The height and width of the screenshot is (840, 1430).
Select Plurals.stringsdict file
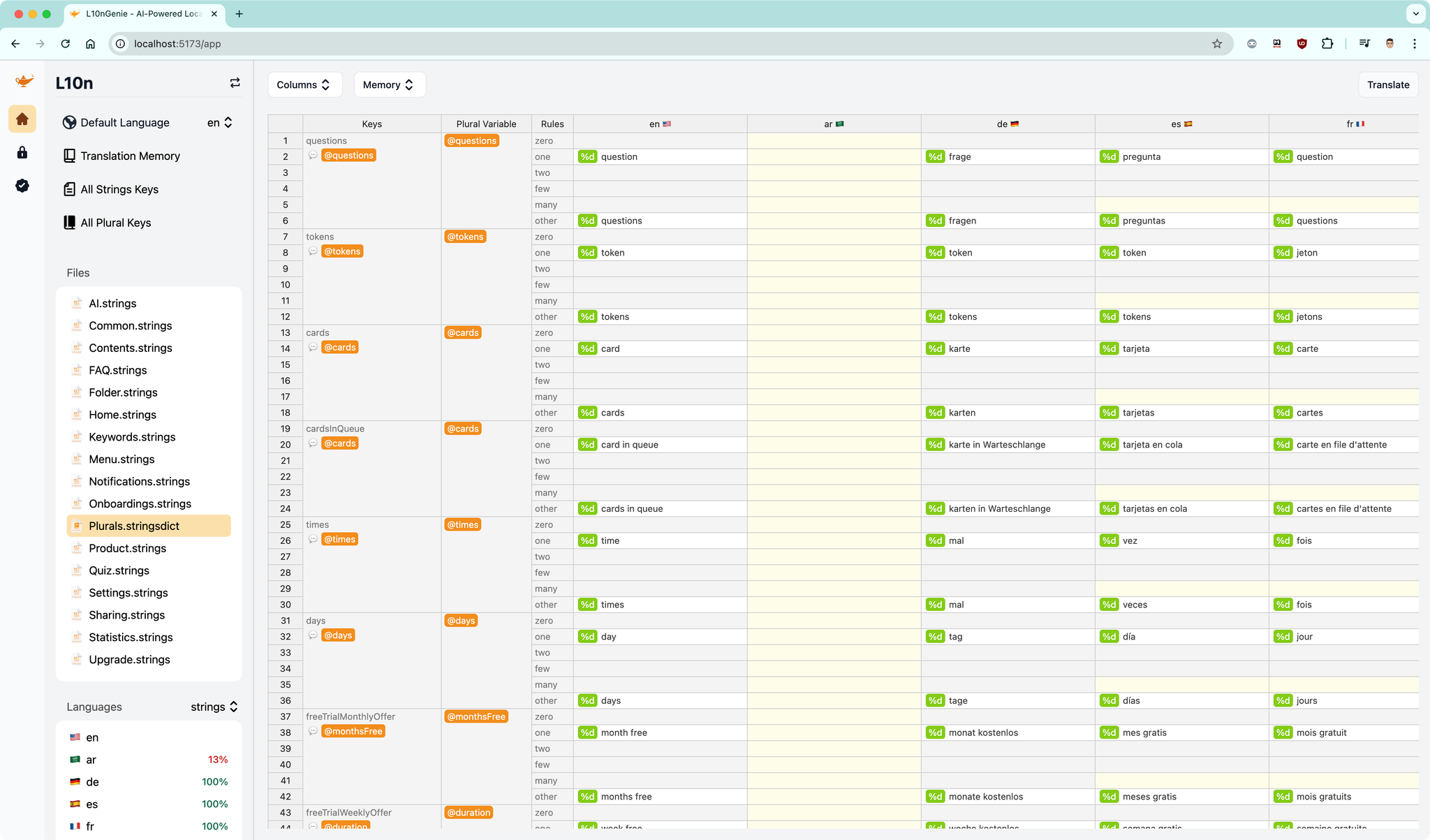149,526
